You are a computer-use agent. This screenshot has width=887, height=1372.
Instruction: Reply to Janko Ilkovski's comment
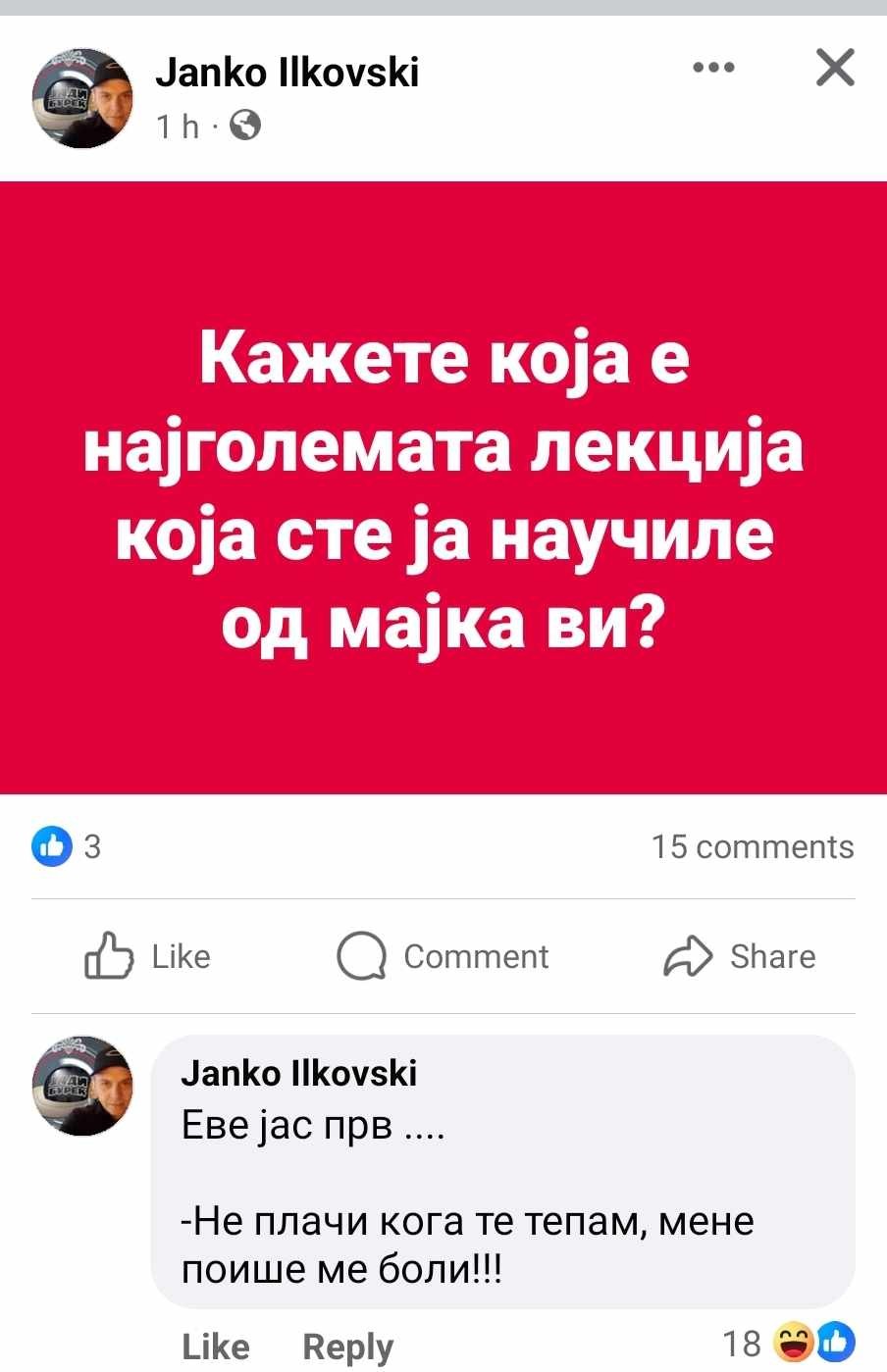[347, 1347]
